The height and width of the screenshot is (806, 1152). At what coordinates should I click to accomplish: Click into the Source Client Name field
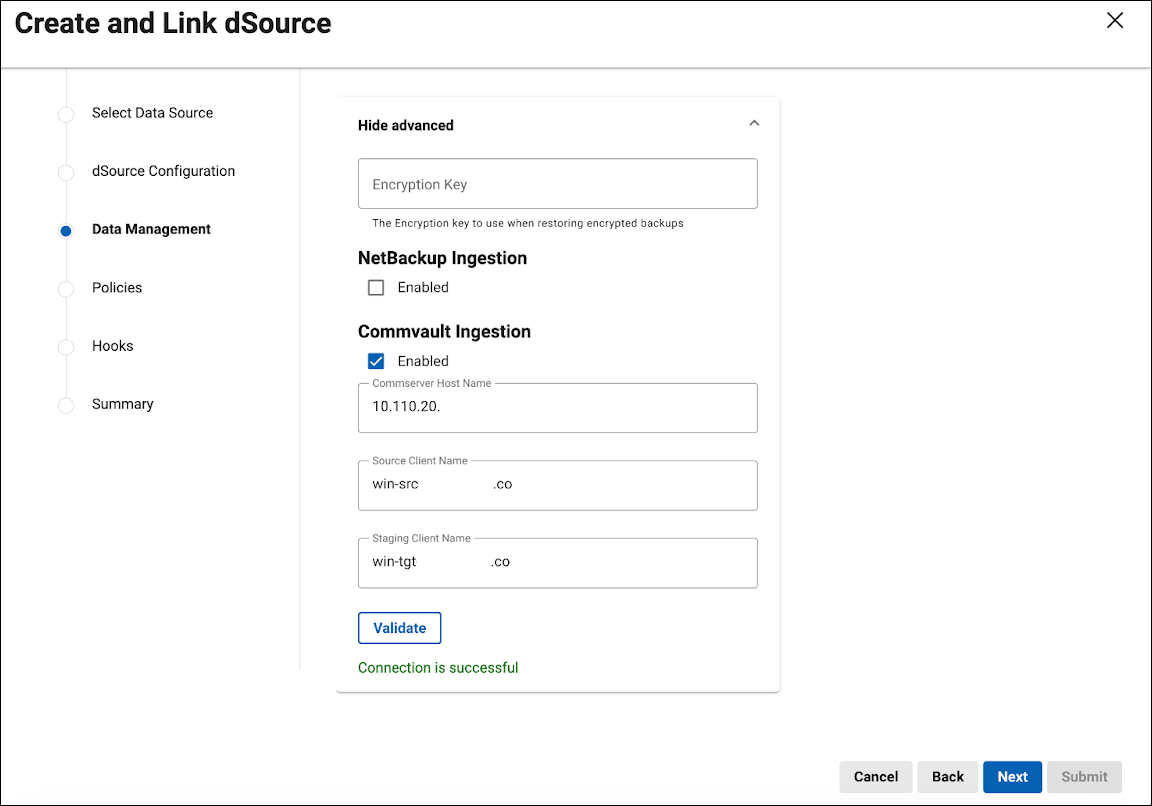click(x=557, y=485)
